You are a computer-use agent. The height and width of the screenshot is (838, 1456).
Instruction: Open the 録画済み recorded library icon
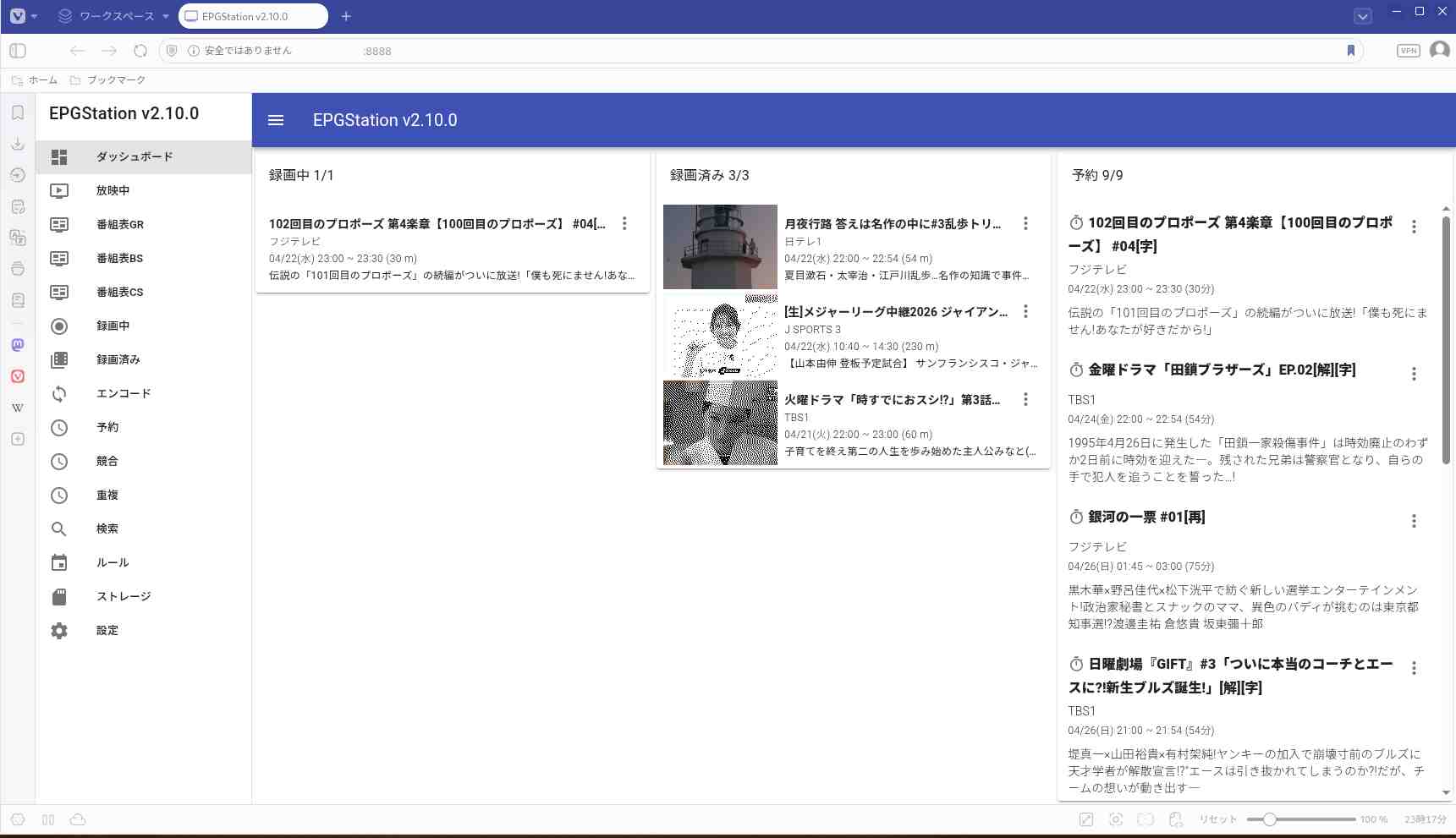click(x=59, y=360)
